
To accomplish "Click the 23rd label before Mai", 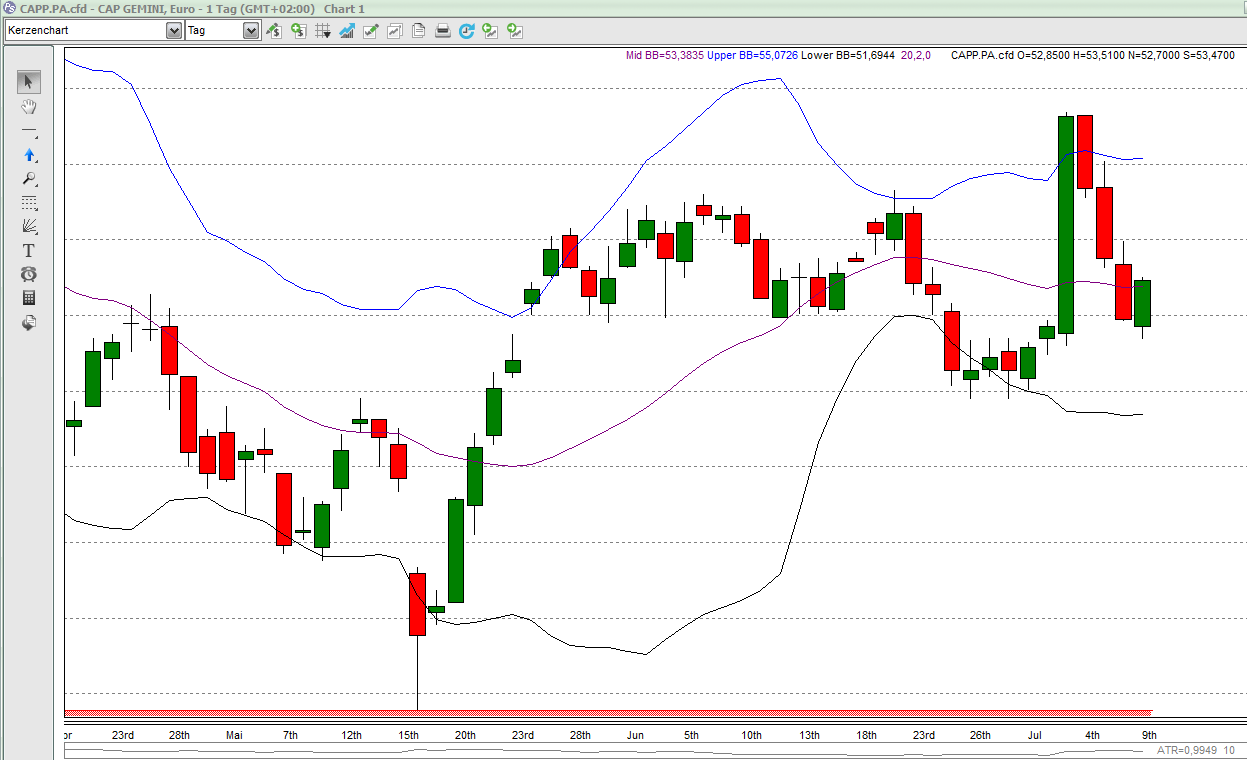I will click(123, 736).
